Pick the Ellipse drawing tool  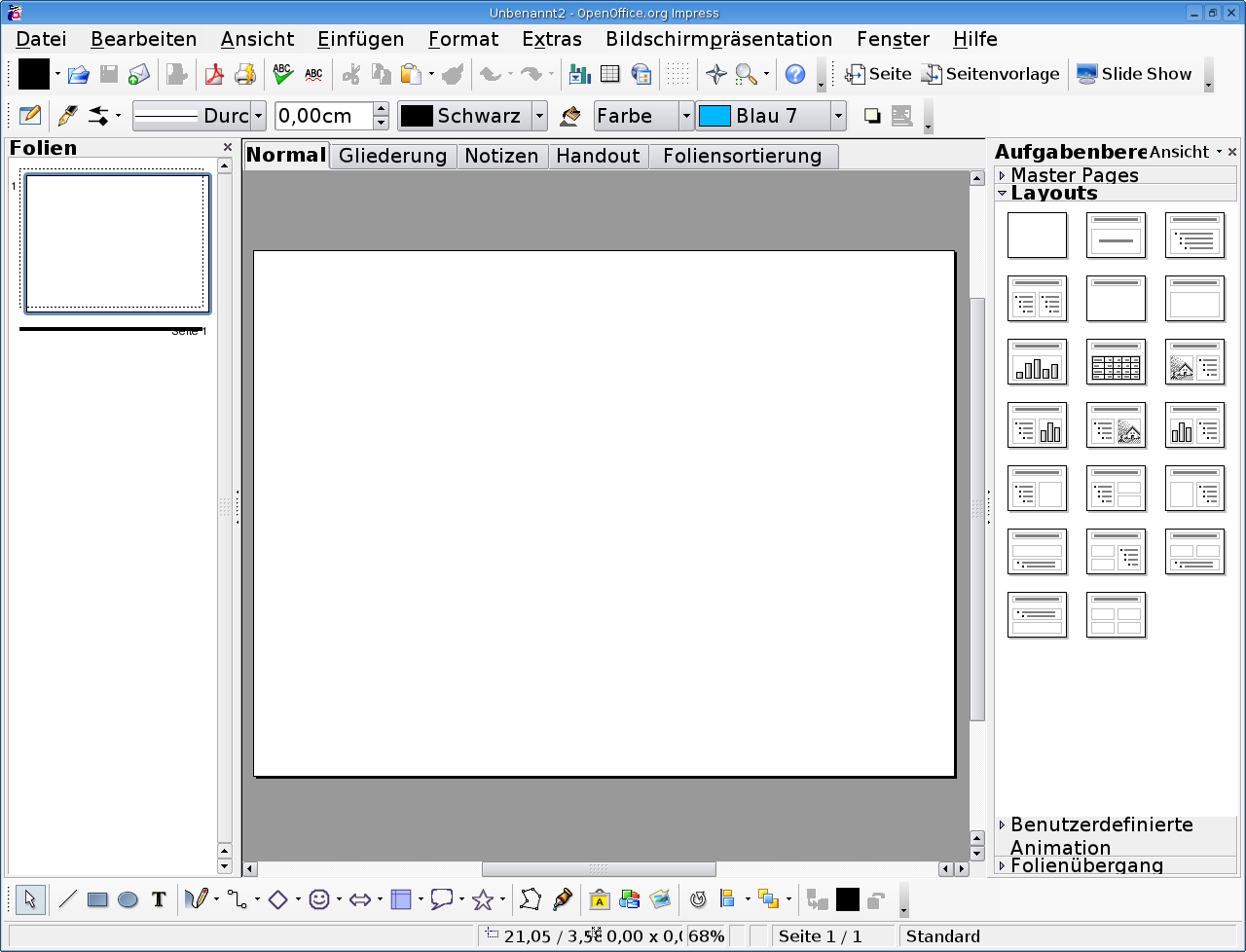point(128,900)
